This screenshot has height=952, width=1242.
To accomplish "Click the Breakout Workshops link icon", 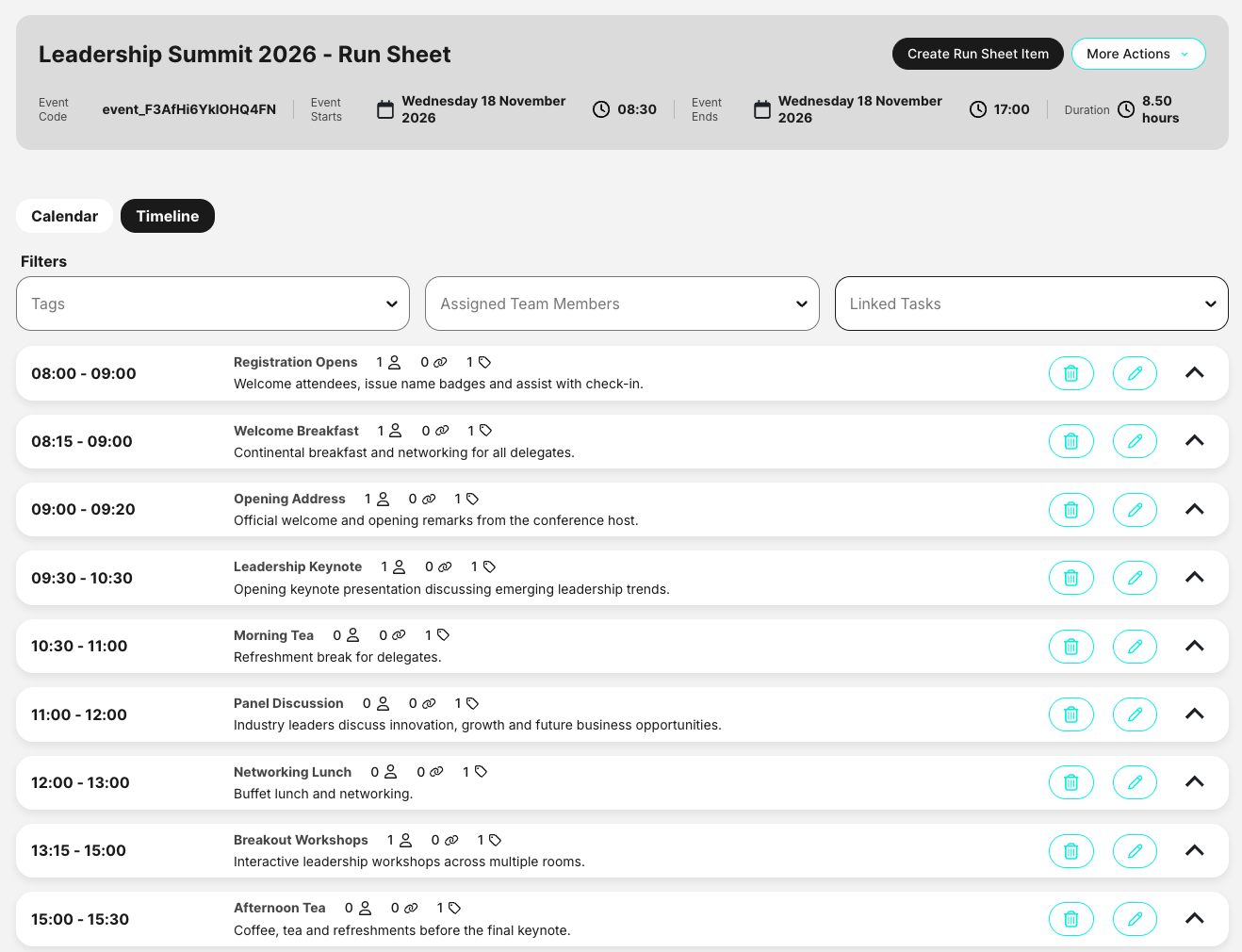I will (451, 840).
